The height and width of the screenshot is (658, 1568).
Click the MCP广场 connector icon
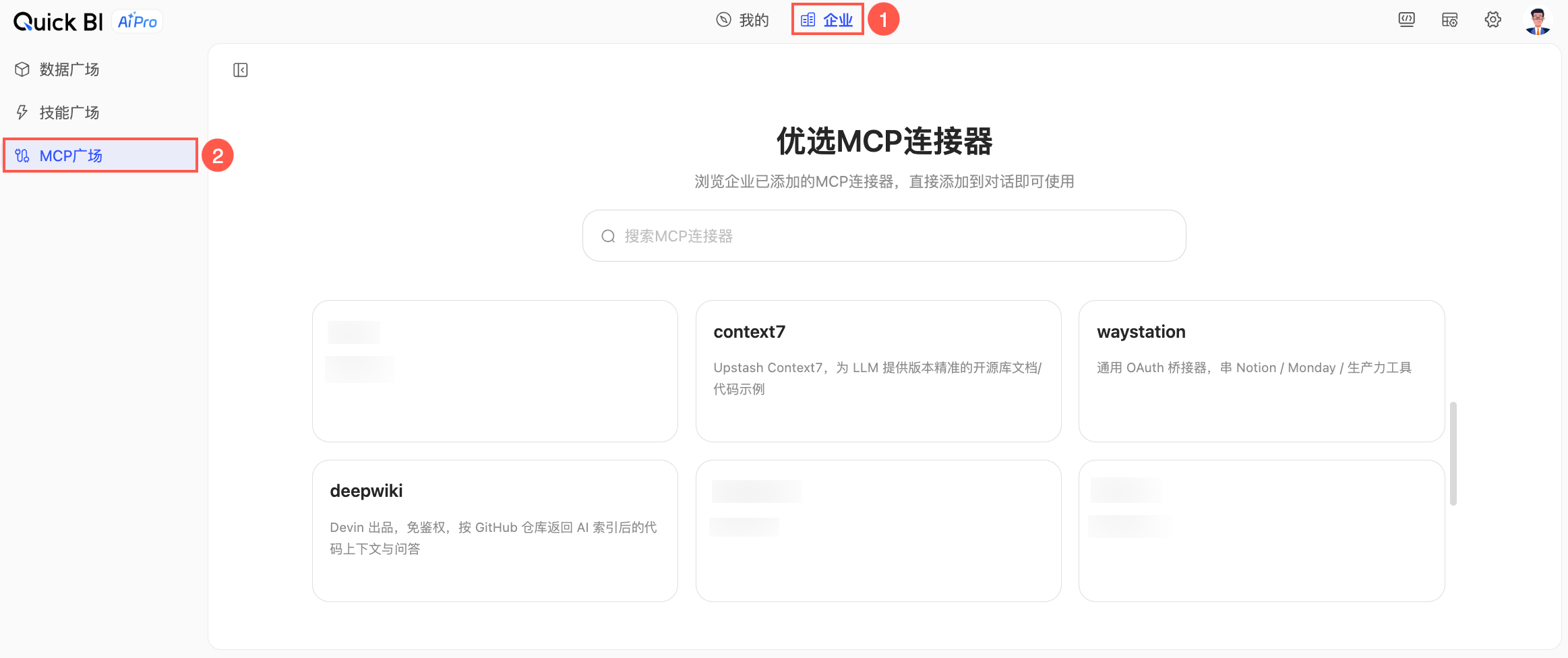click(x=22, y=156)
